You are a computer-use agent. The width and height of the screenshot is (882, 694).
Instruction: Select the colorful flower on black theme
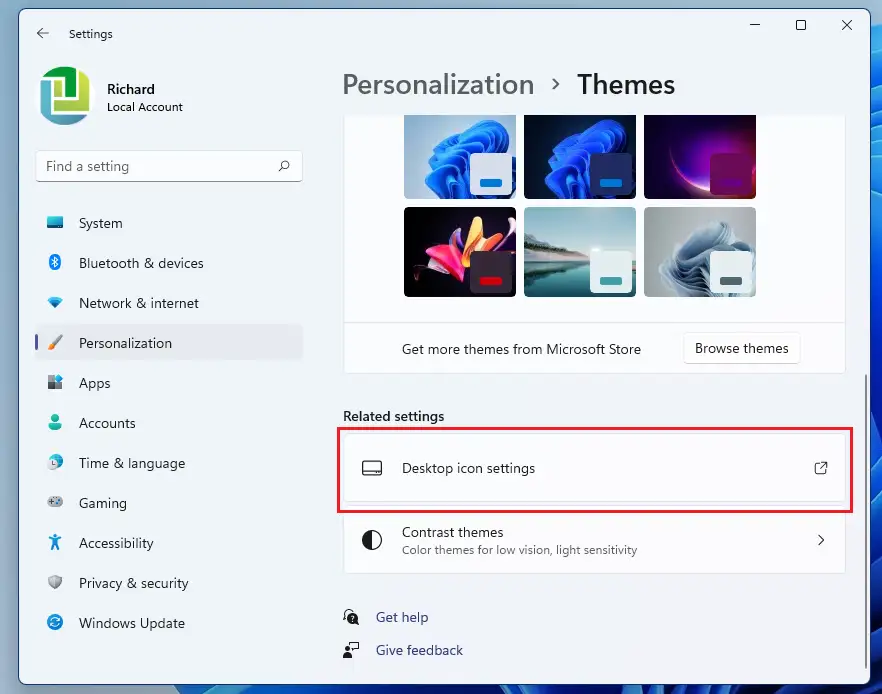click(460, 251)
